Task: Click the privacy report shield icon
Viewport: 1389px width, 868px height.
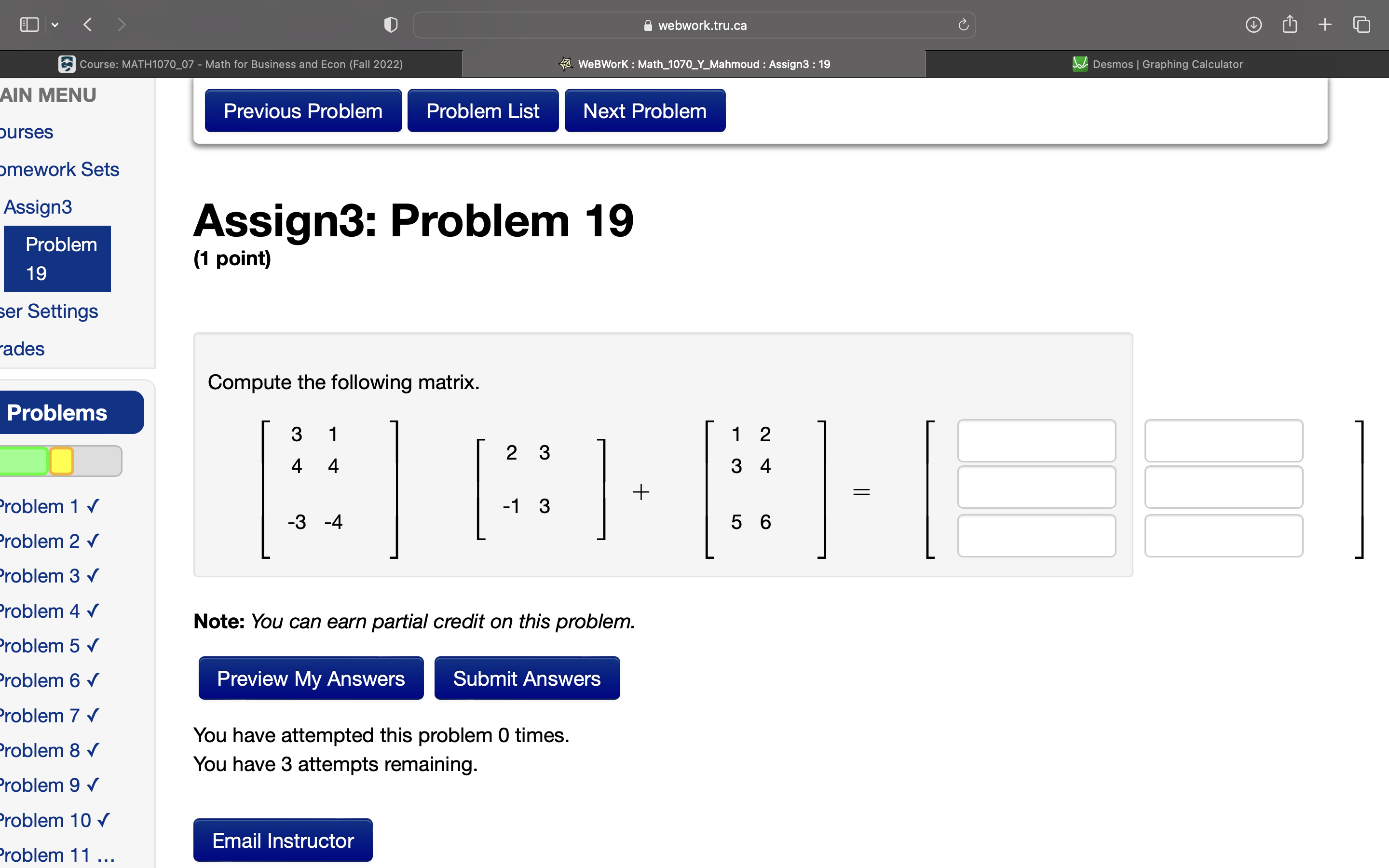Action: 390,24
